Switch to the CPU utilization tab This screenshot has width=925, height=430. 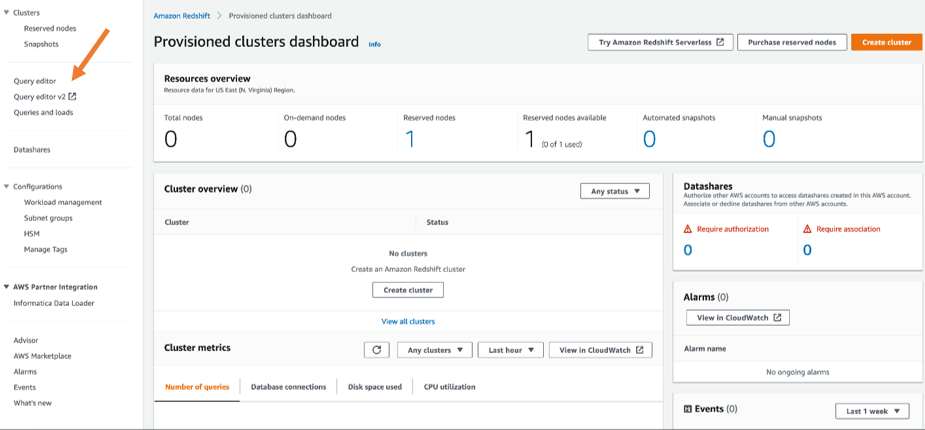pyautogui.click(x=450, y=387)
